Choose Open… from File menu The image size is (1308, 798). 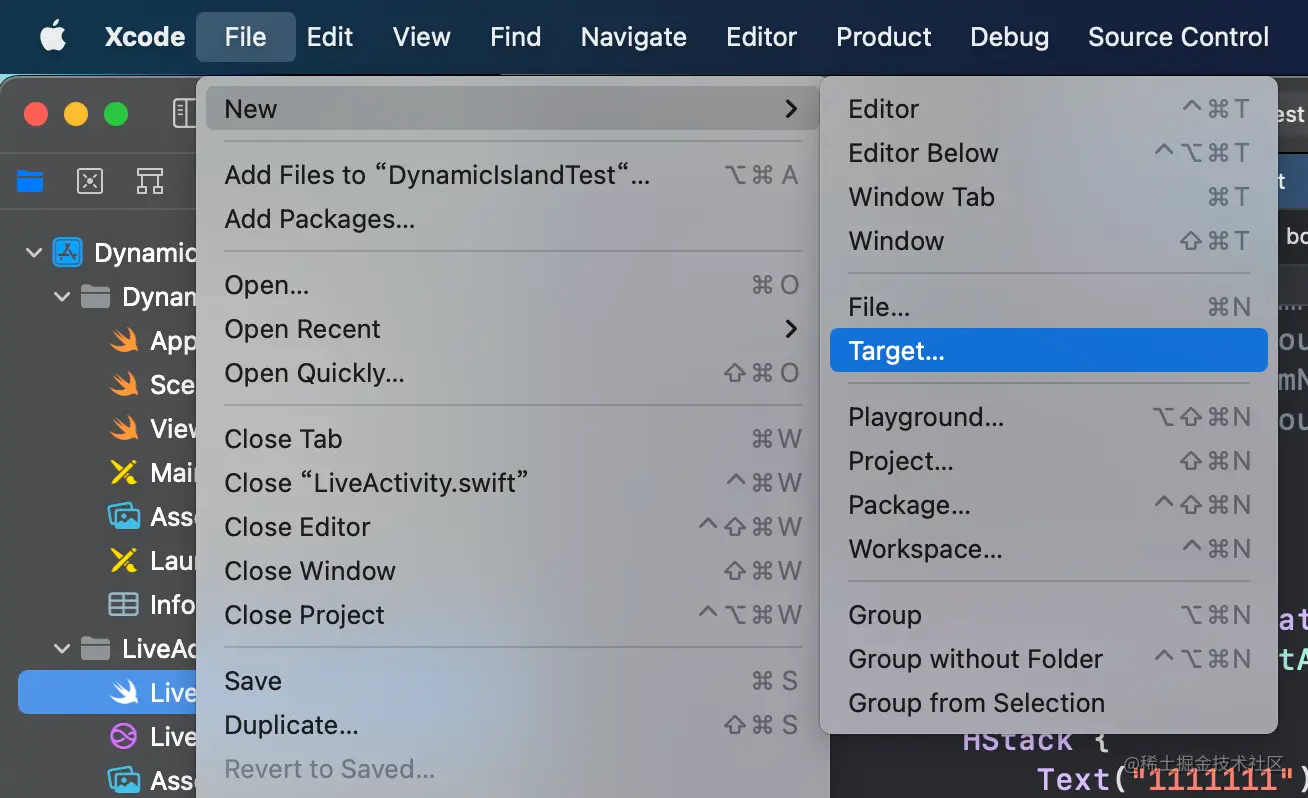pyautogui.click(x=512, y=285)
